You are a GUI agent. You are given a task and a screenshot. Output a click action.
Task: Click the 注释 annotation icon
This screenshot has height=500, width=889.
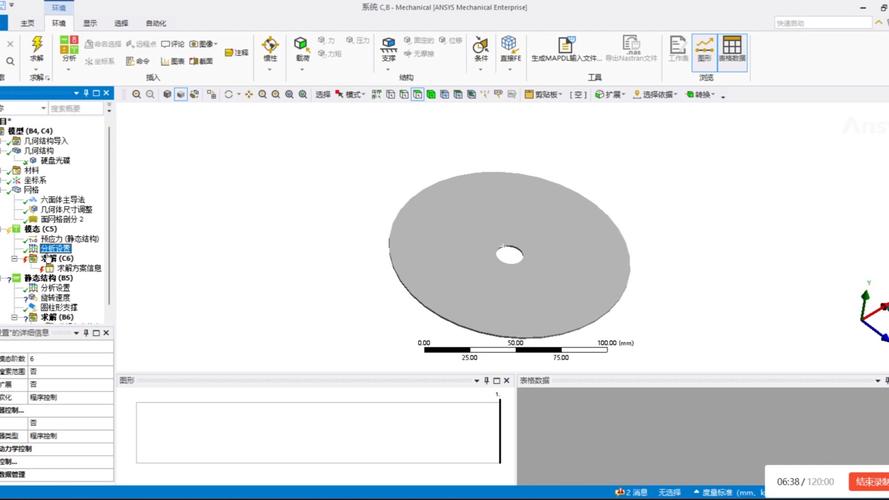(237, 52)
